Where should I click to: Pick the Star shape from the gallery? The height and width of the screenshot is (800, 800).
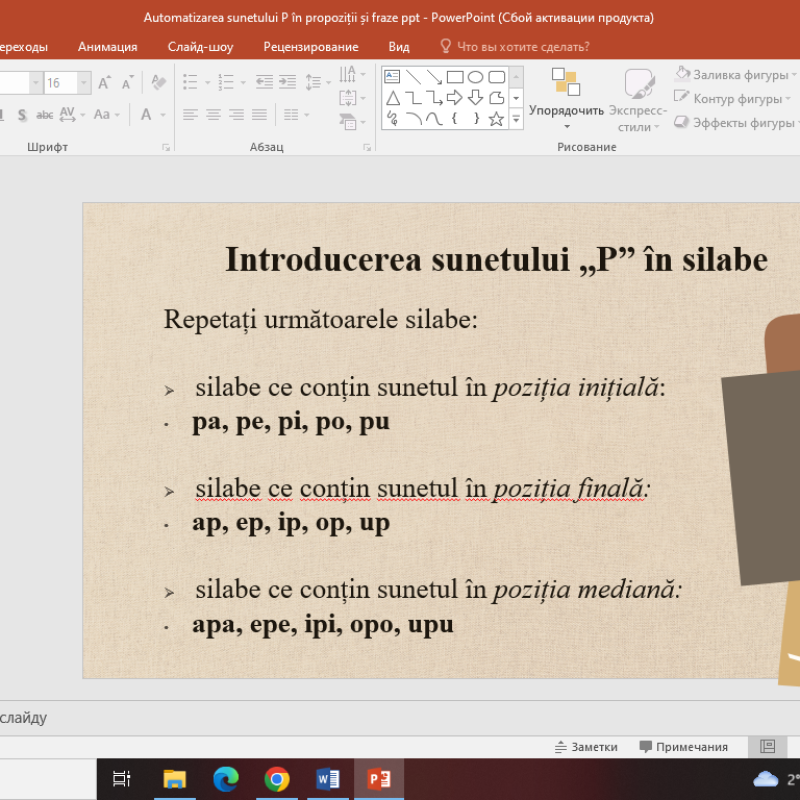[495, 118]
